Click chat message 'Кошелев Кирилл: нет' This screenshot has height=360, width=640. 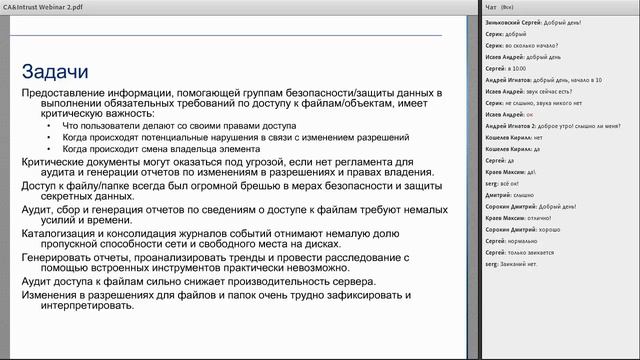514,138
